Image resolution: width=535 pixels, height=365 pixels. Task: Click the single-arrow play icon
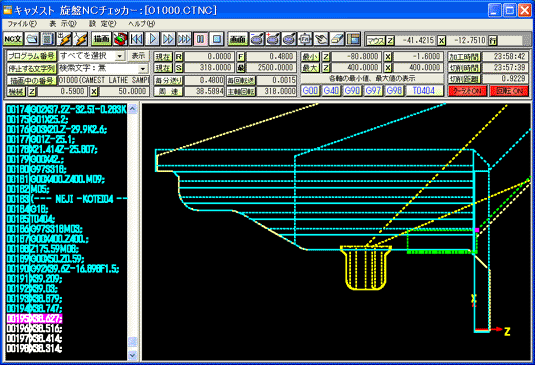pos(153,39)
